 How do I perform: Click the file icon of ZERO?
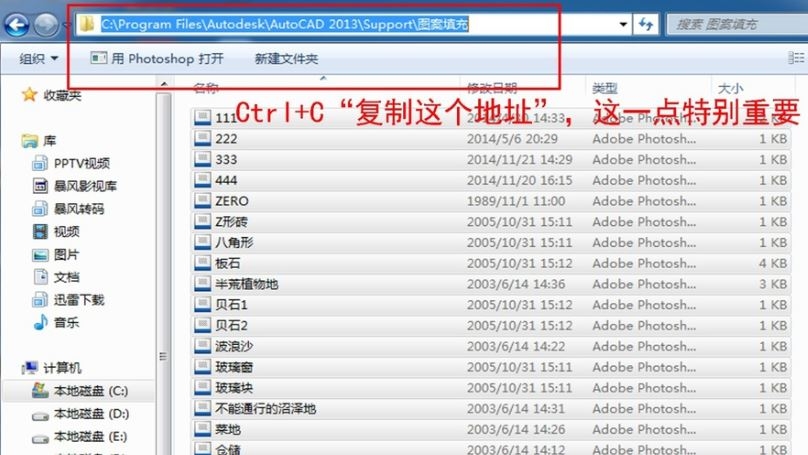click(x=203, y=200)
